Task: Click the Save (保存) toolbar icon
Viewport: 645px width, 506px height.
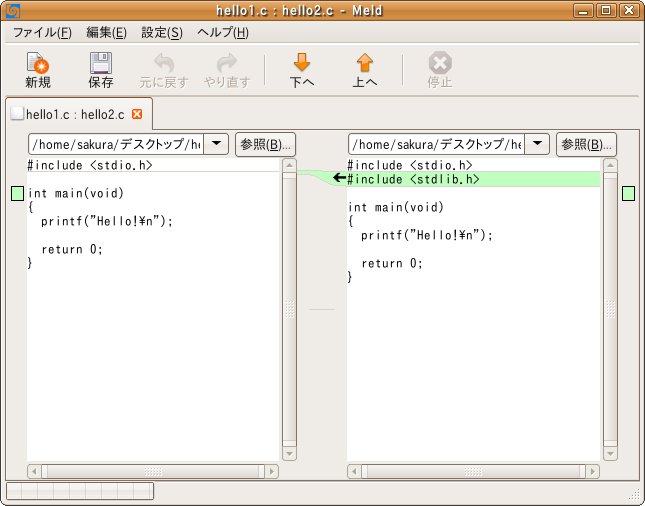Action: (x=101, y=65)
